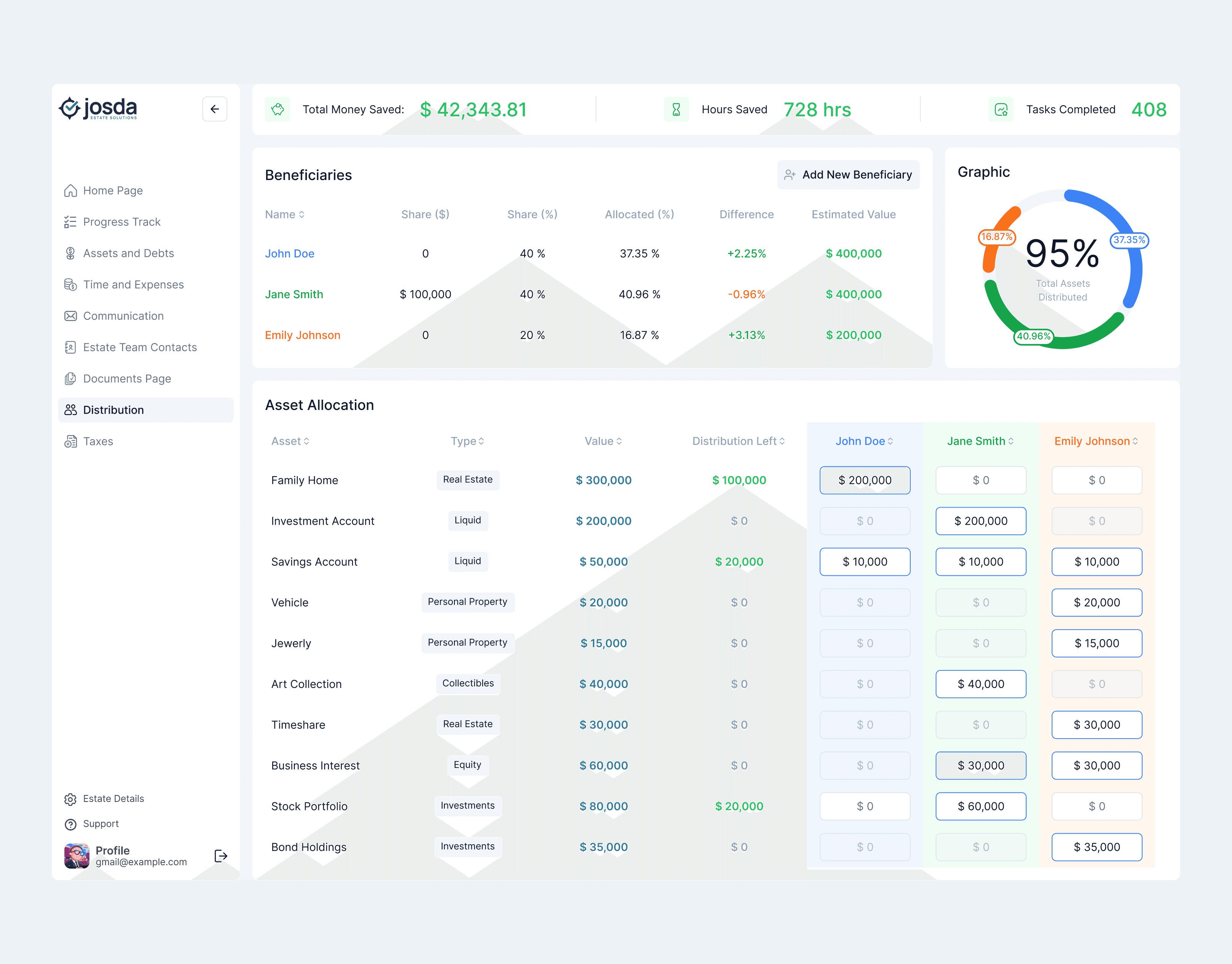Click Collectibles tag for Art Collection

tap(468, 683)
